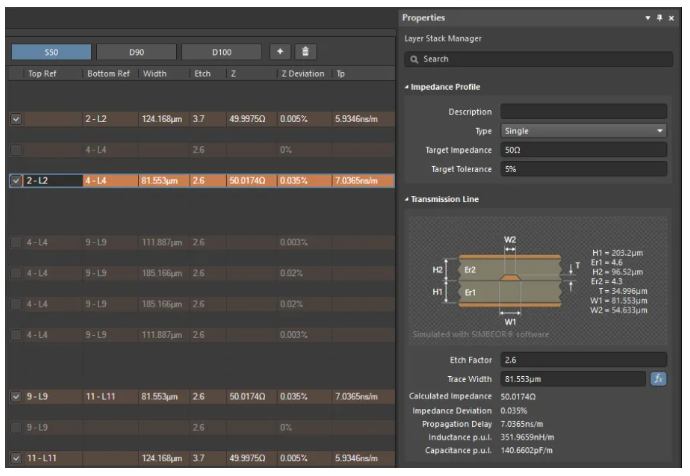
Task: Uncheck the 9 - L9 to 11 - L11 row
Action: click(x=15, y=397)
